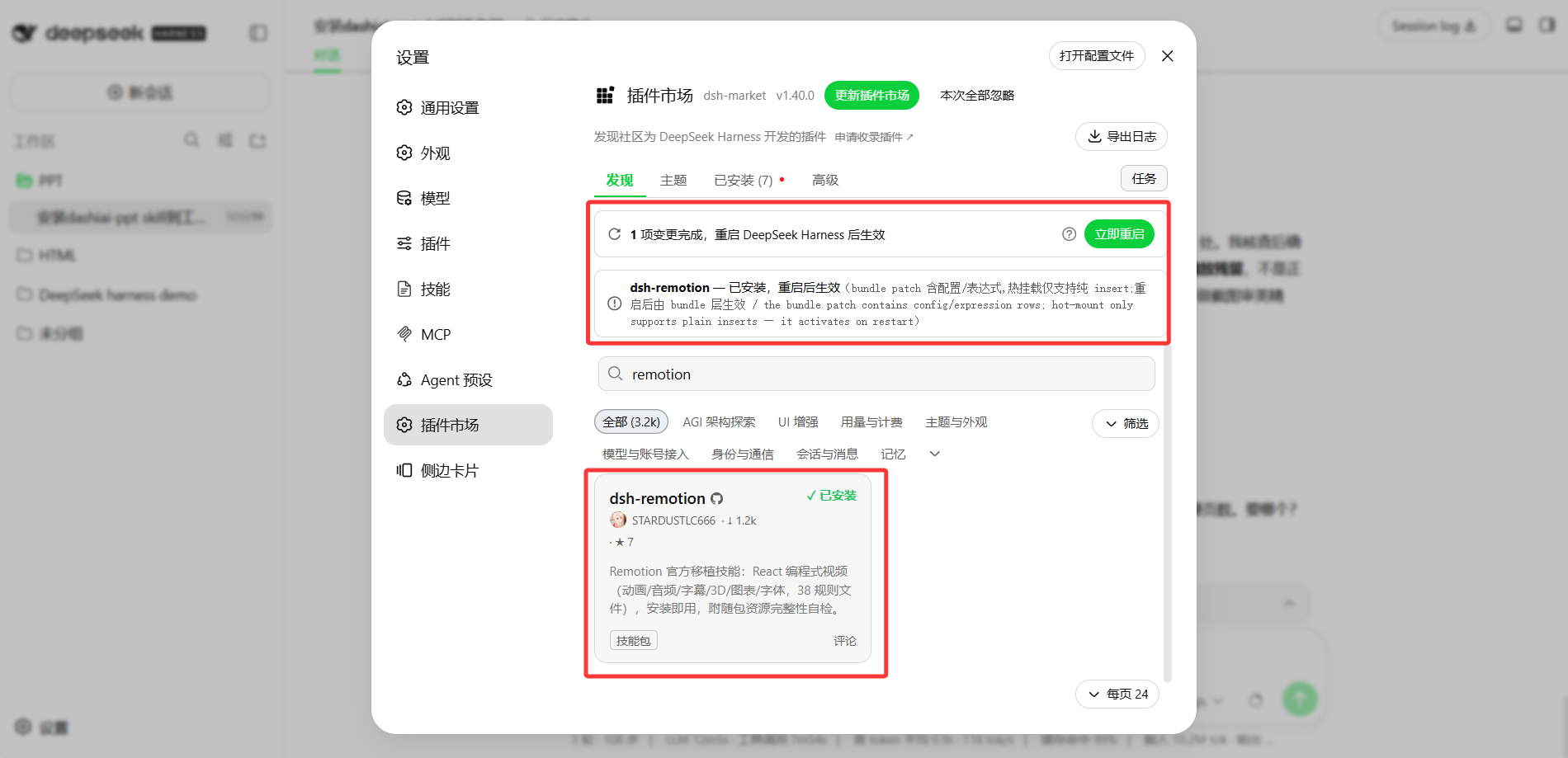Select AGI 架构探索 category filter
Image resolution: width=1568 pixels, height=758 pixels.
click(719, 422)
